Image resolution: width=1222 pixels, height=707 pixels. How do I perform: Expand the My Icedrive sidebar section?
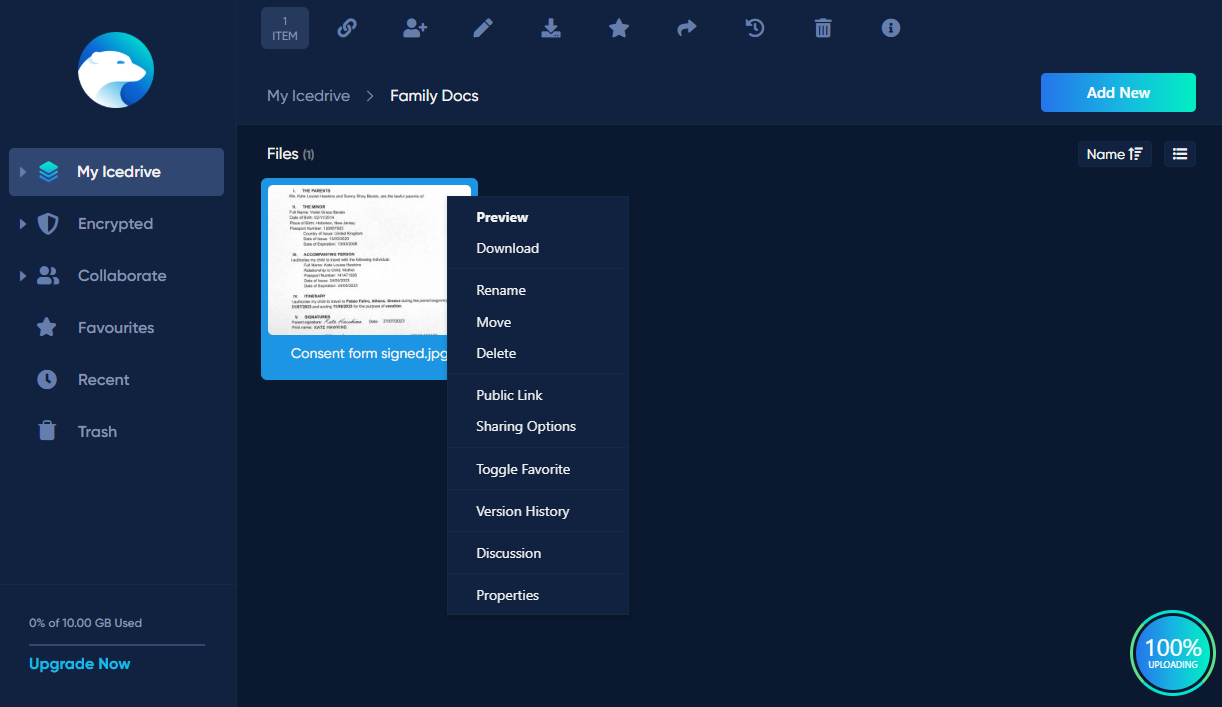point(23,171)
